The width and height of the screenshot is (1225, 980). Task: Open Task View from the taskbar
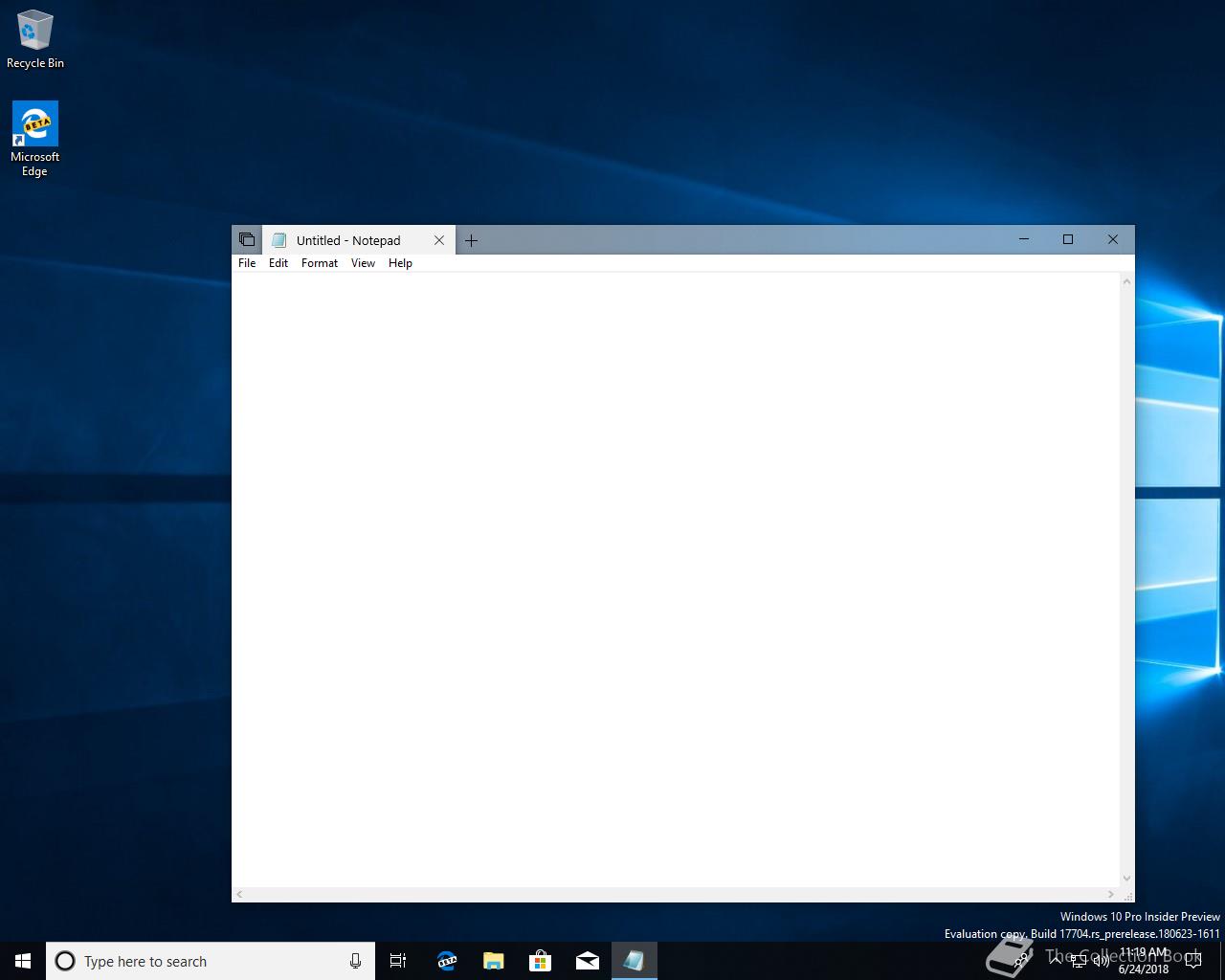398,961
